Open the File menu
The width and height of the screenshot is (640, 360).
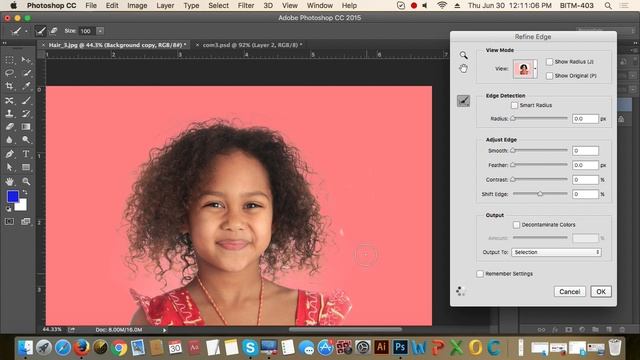(x=91, y=5)
